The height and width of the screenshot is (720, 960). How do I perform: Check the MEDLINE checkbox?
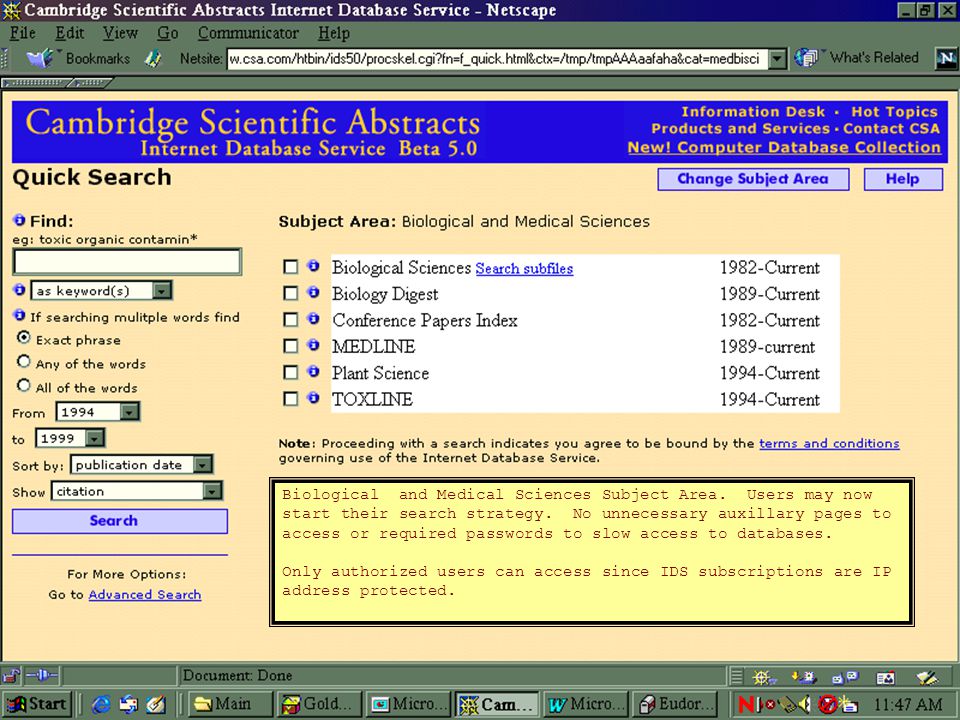290,346
